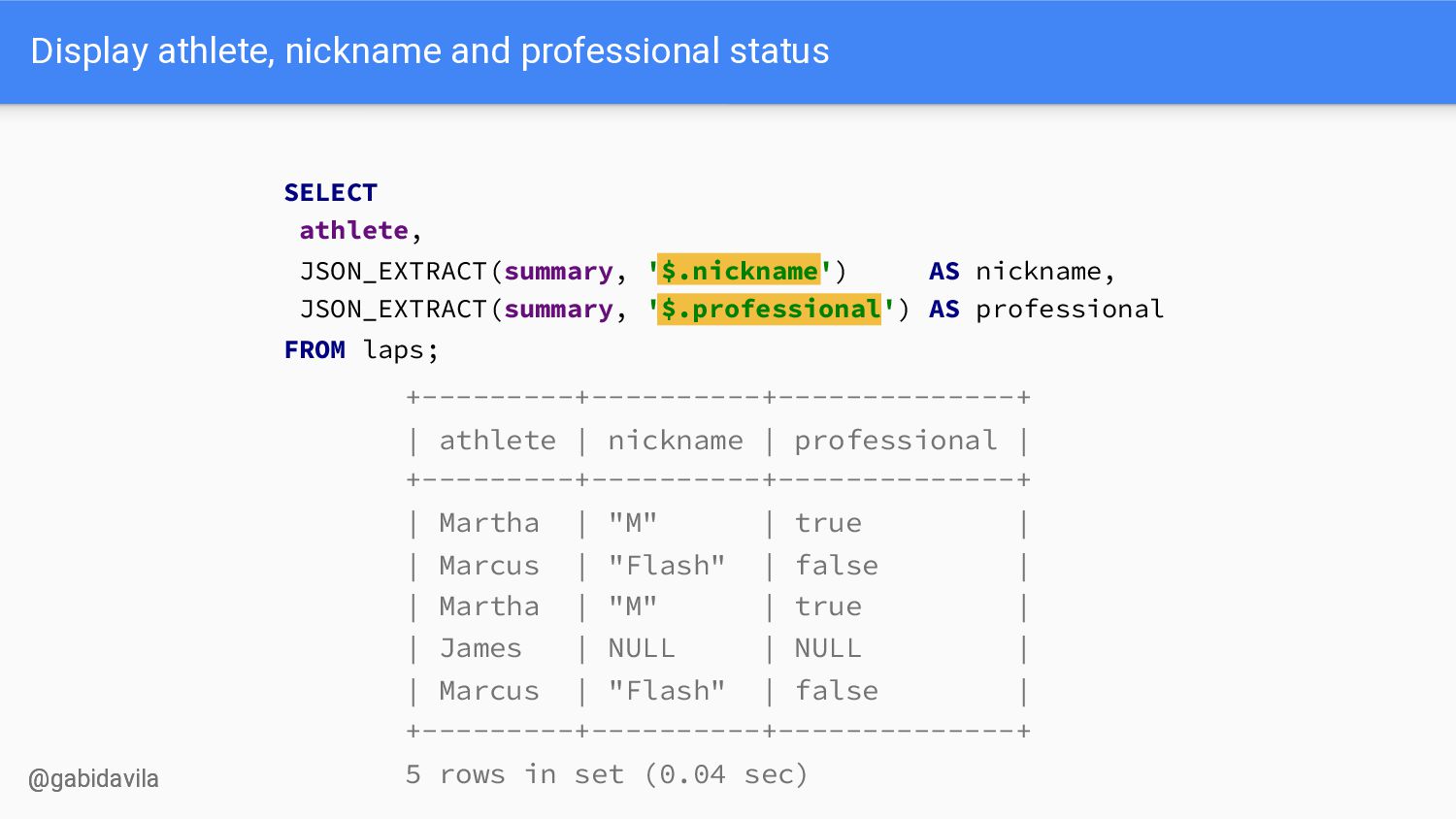This screenshot has height=819, width=1456.
Task: Click the NULL professional value in the James row
Action: pyautogui.click(x=828, y=648)
